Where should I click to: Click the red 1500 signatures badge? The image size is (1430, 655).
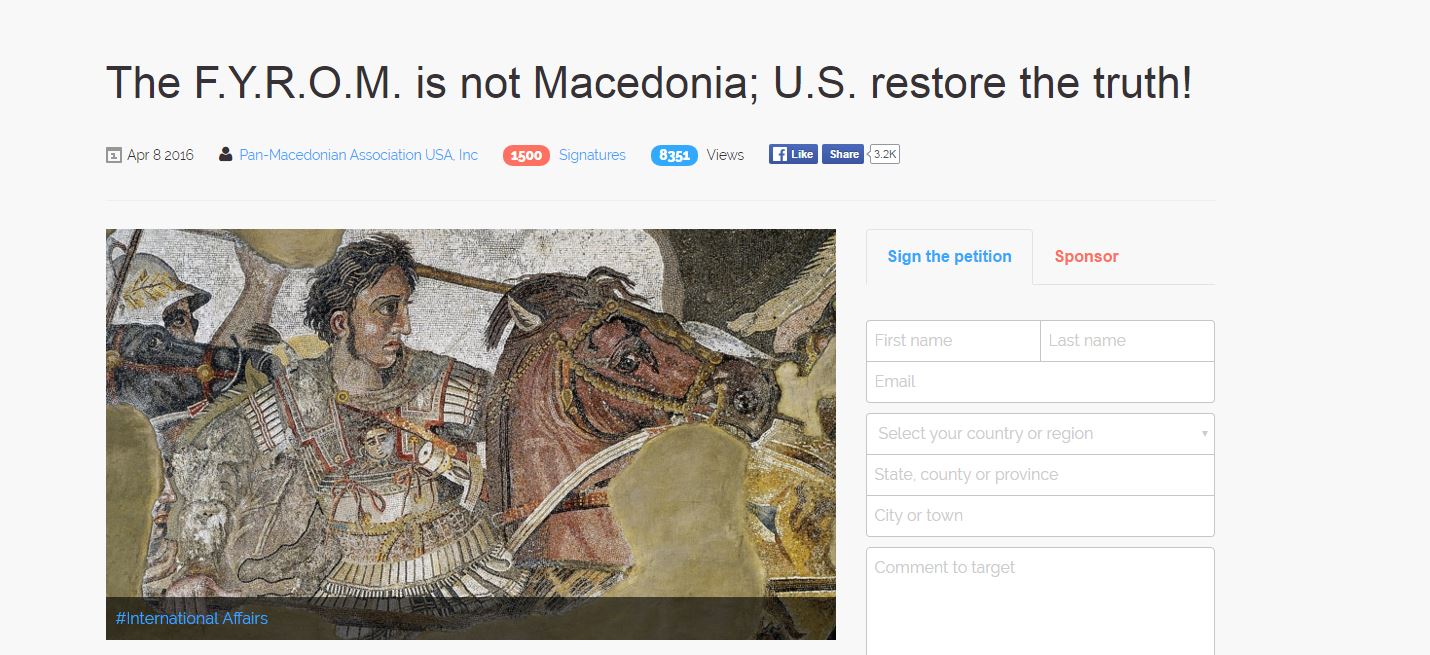pos(526,155)
